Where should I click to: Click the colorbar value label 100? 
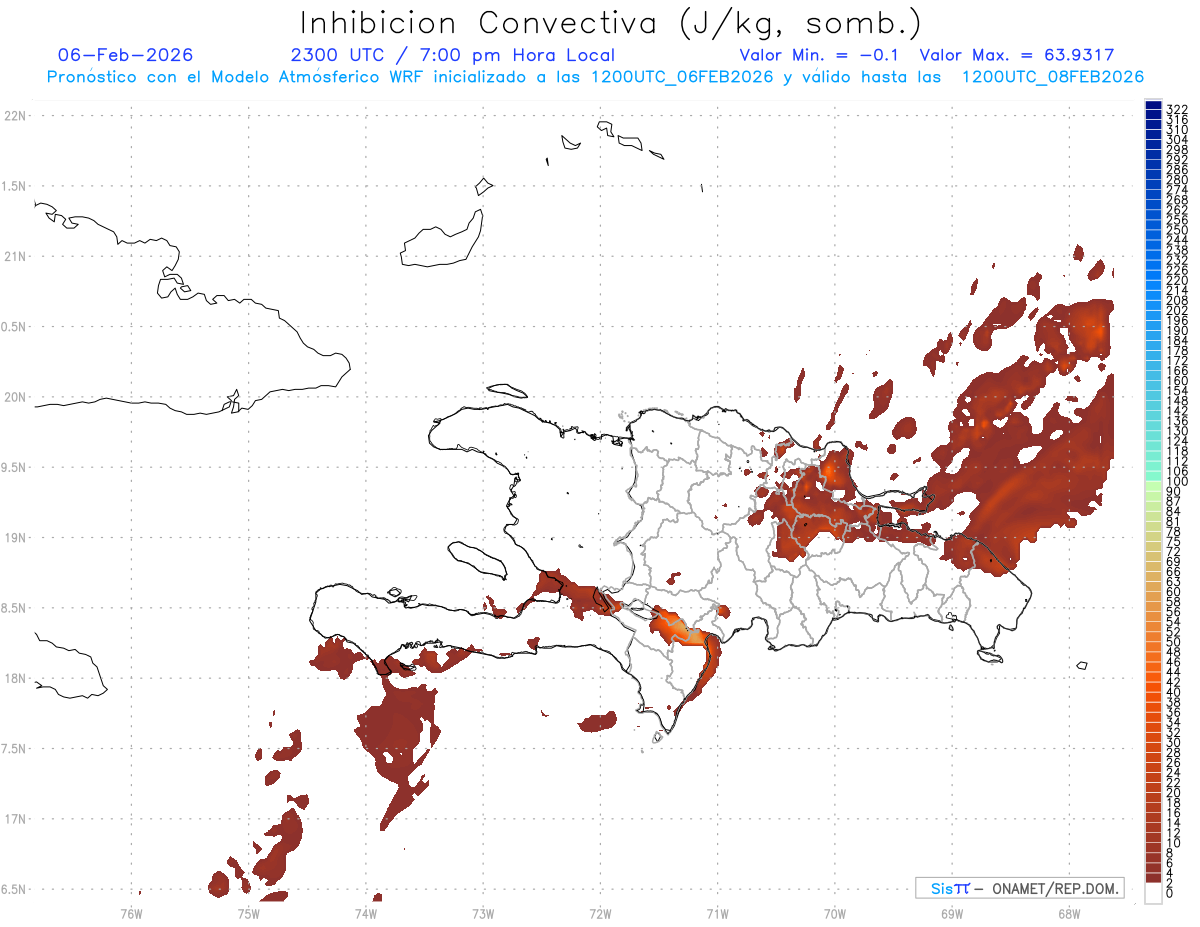click(1177, 482)
